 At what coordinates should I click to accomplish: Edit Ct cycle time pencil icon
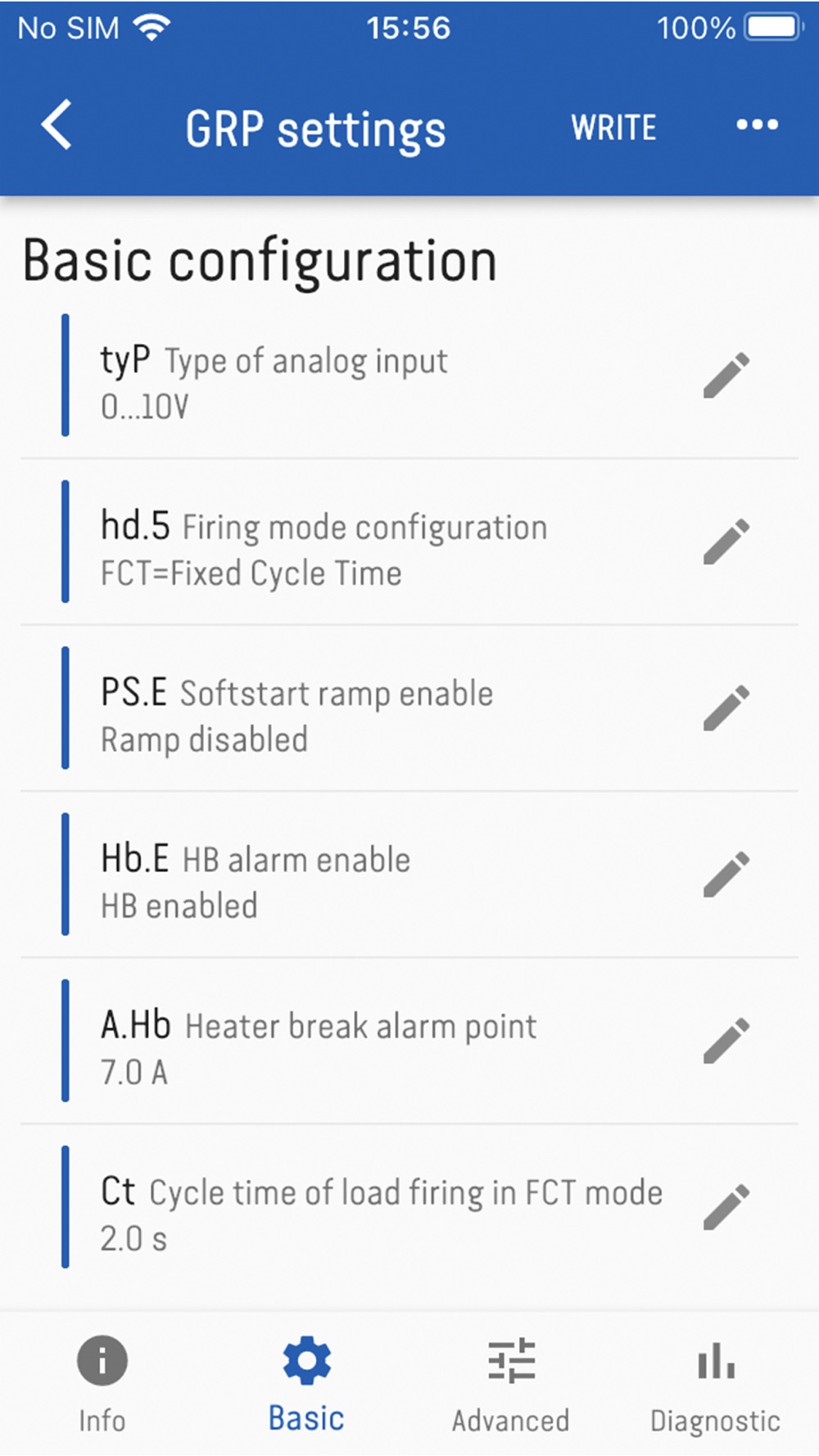point(726,1207)
